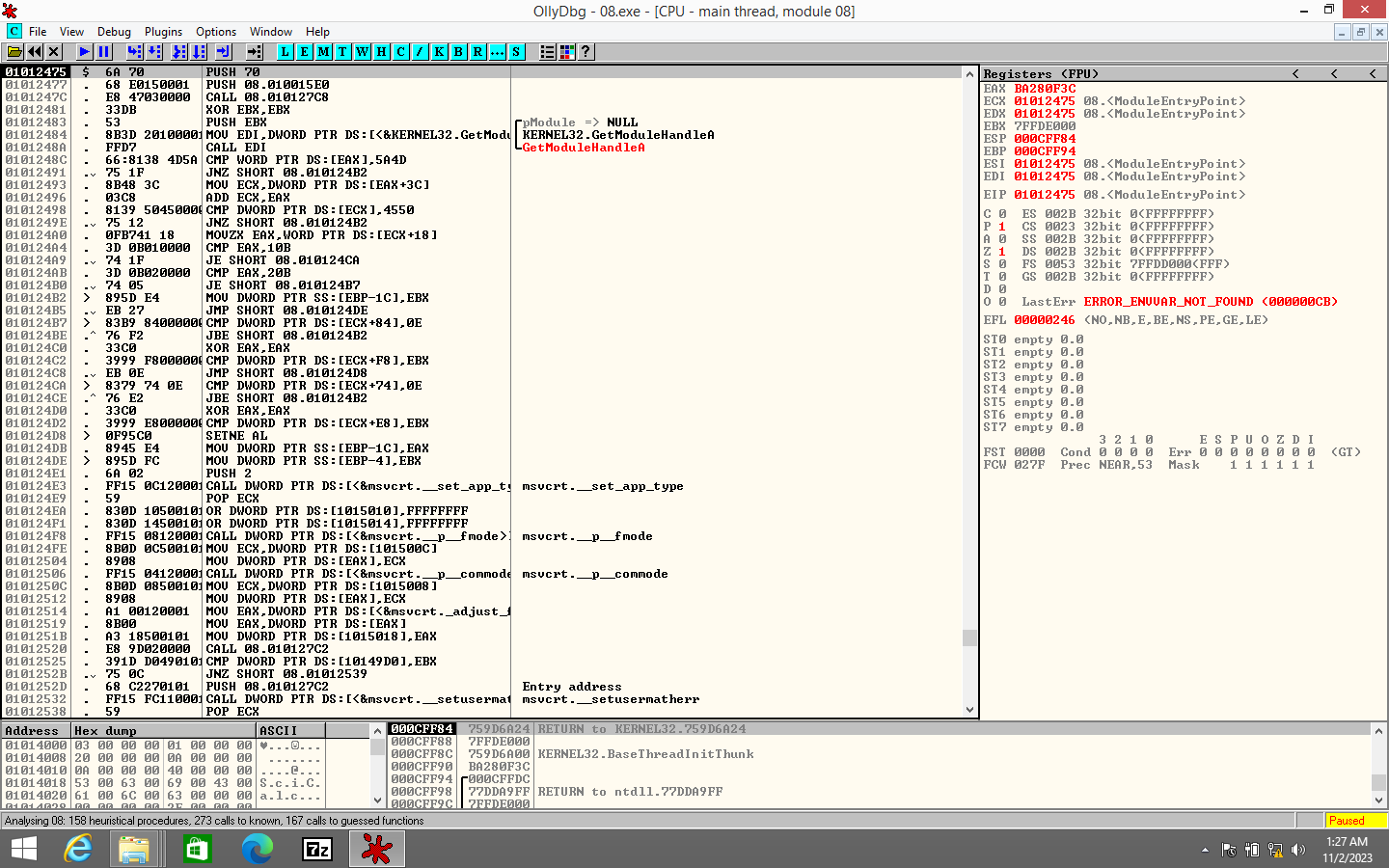This screenshot has width=1389, height=868.
Task: Toggle the C flag value
Action: pos(1001,214)
